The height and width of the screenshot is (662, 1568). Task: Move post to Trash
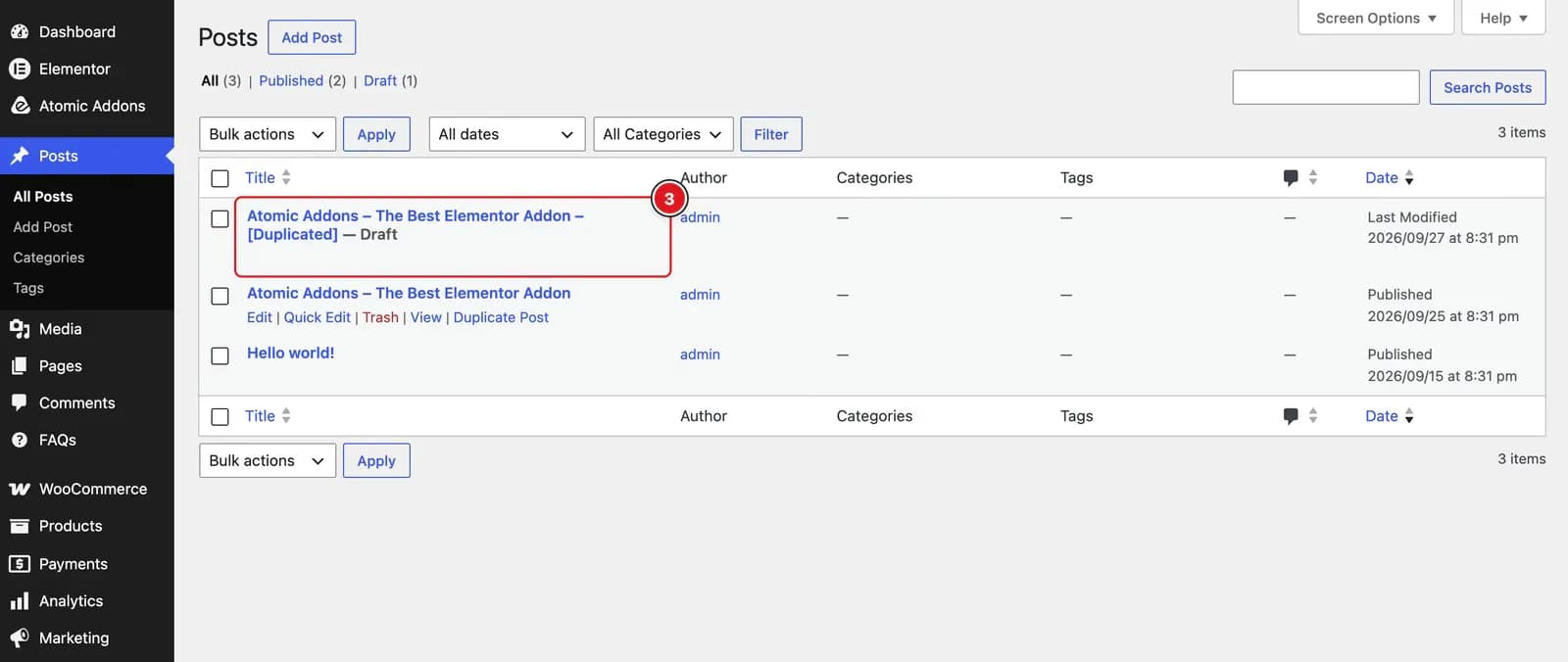pyautogui.click(x=380, y=317)
